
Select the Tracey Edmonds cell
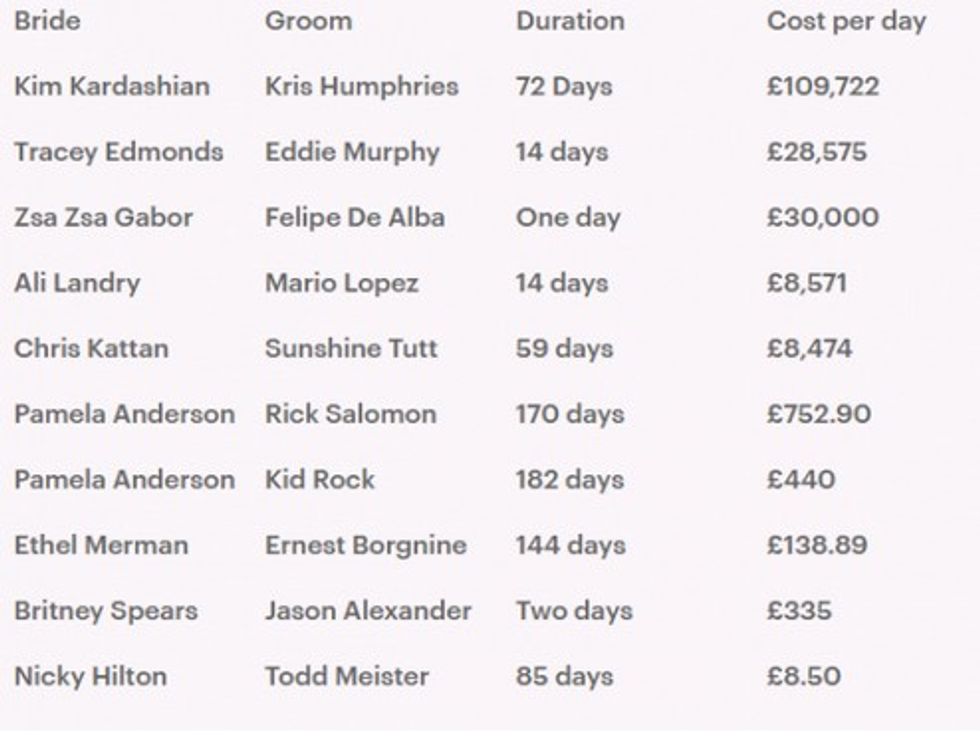tap(118, 152)
